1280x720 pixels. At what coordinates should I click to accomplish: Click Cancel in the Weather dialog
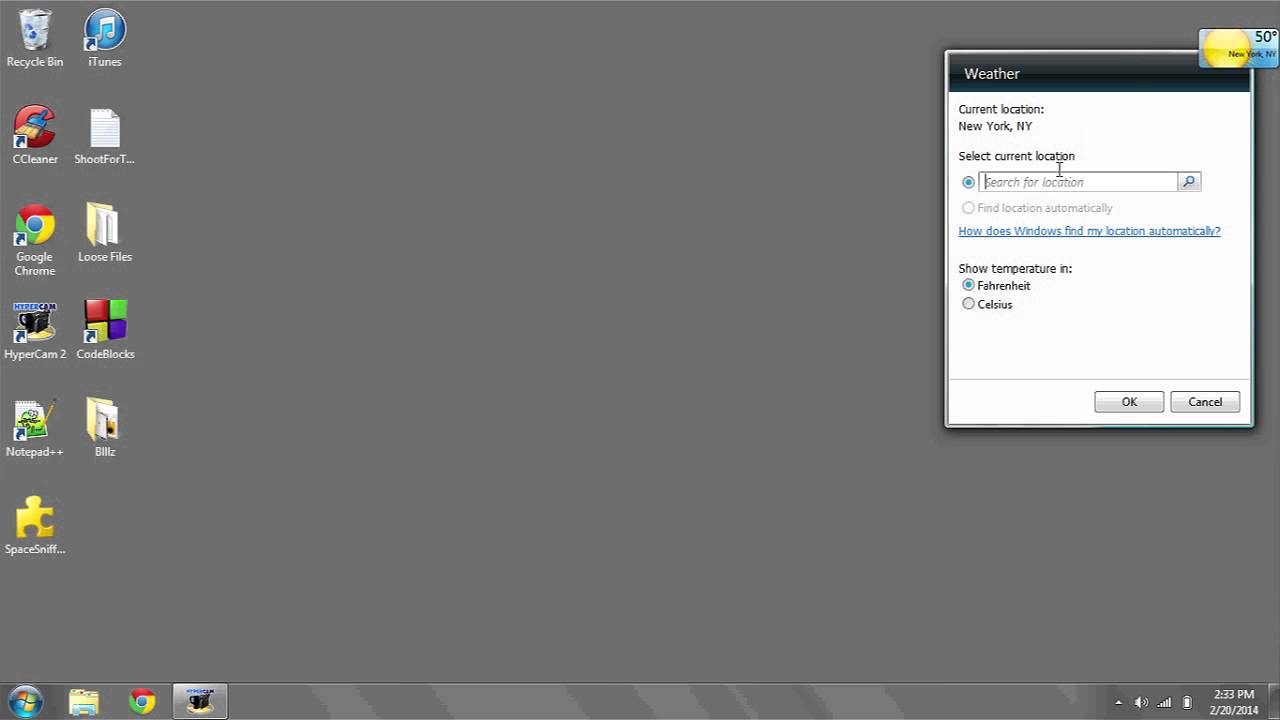click(1204, 401)
